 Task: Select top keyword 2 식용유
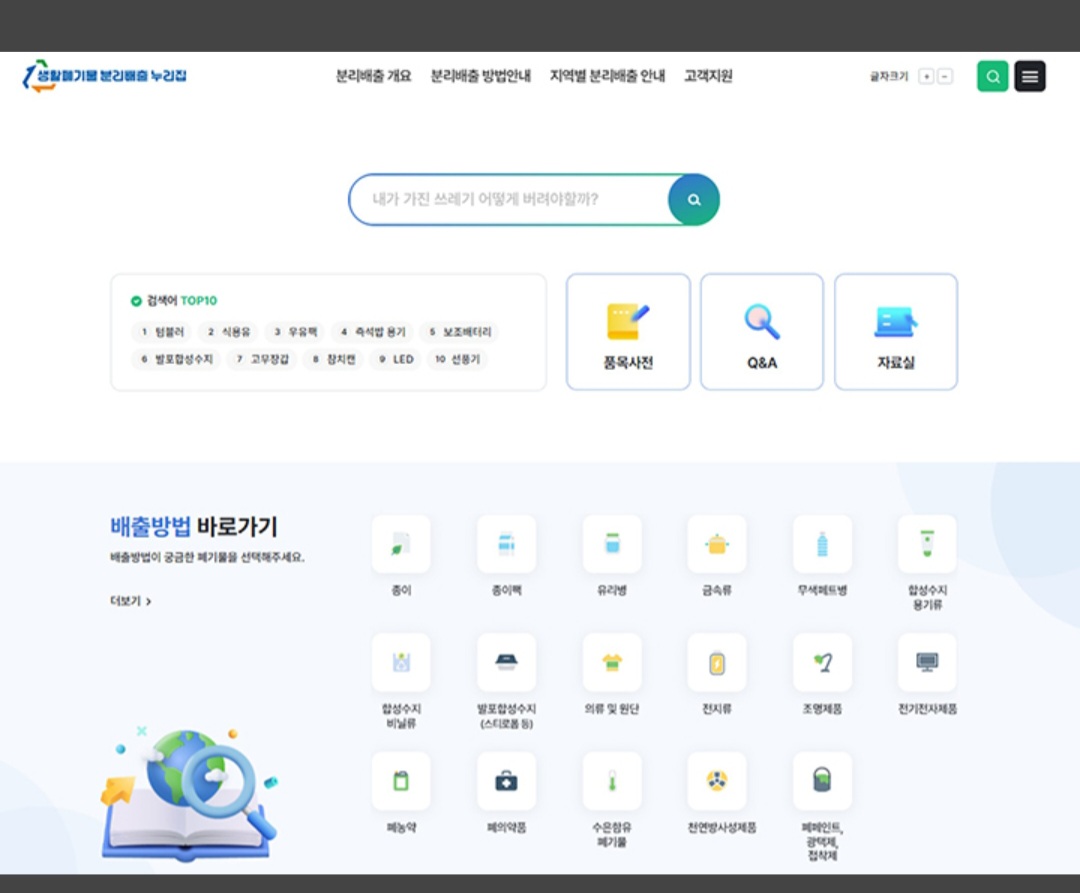pyautogui.click(x=229, y=332)
